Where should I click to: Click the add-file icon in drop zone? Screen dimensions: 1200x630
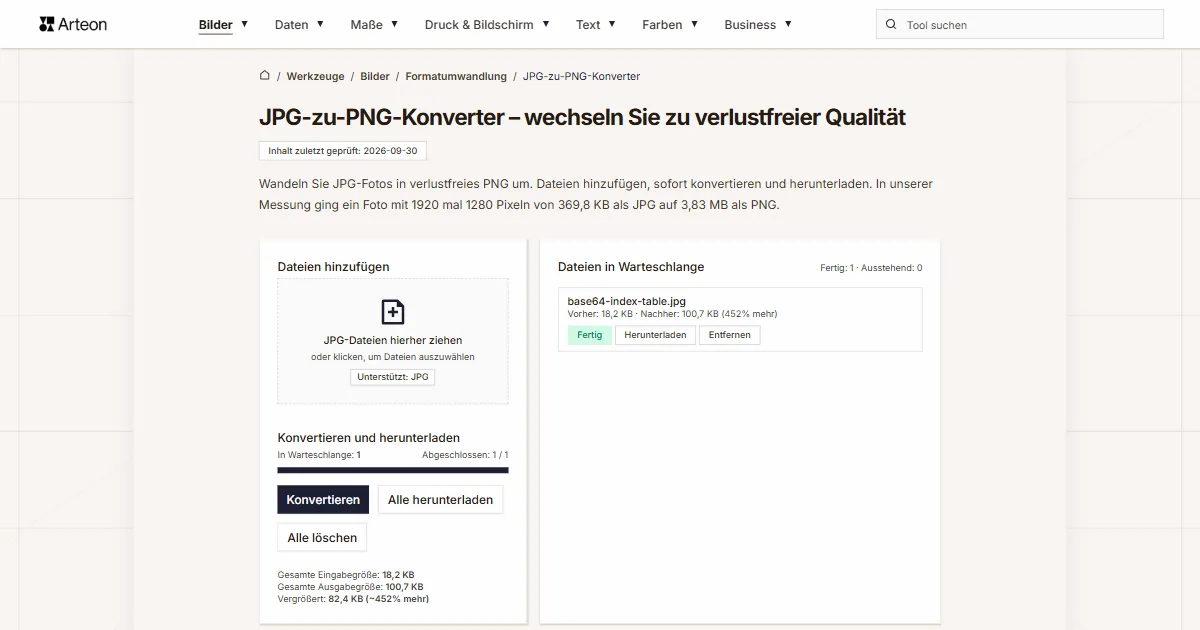pos(393,312)
